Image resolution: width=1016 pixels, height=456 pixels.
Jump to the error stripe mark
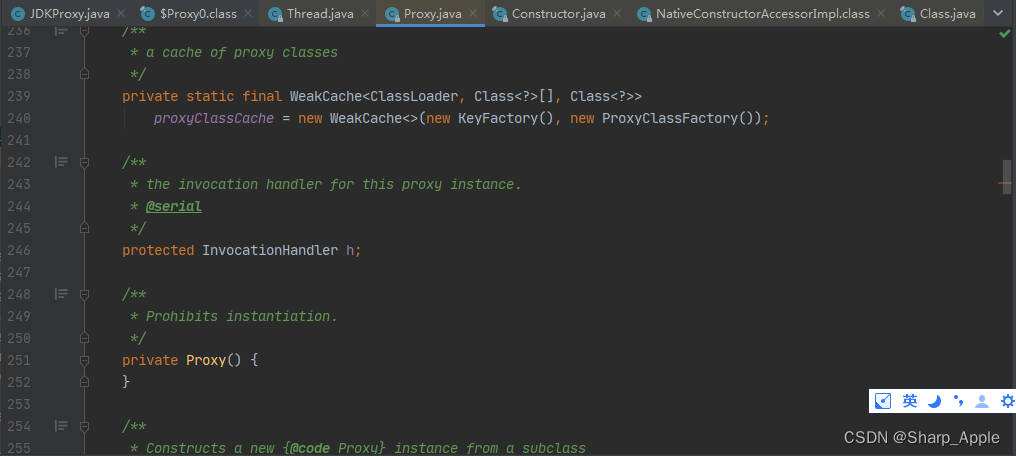tap(1004, 184)
